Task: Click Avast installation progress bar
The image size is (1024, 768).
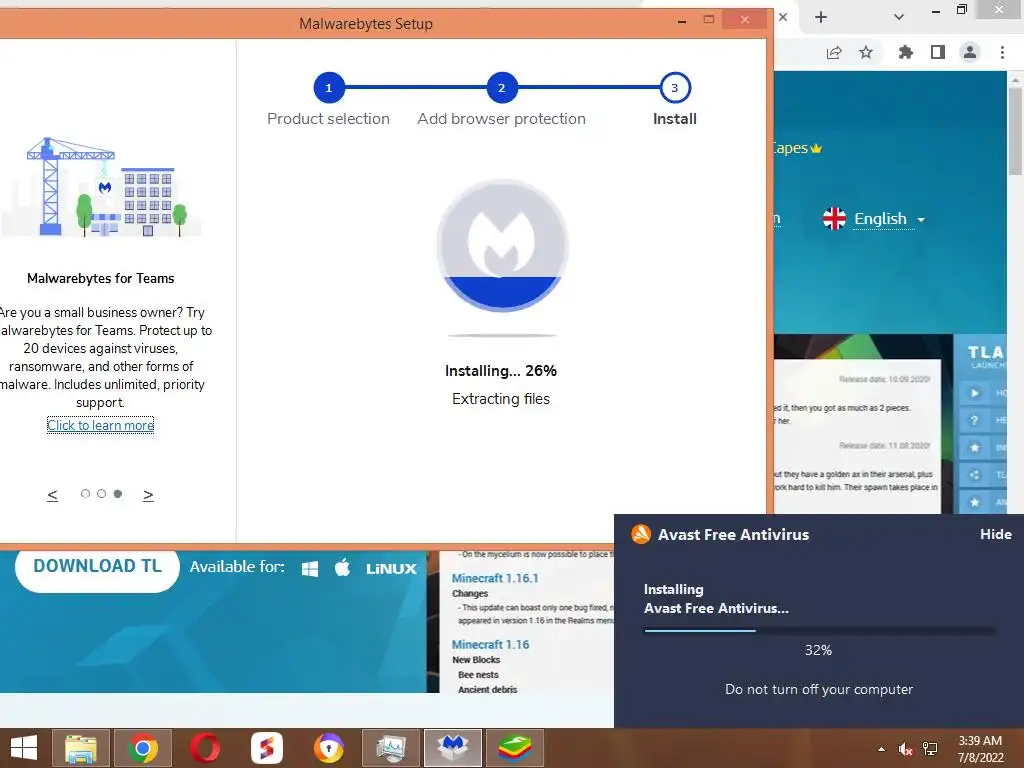Action: pos(820,631)
